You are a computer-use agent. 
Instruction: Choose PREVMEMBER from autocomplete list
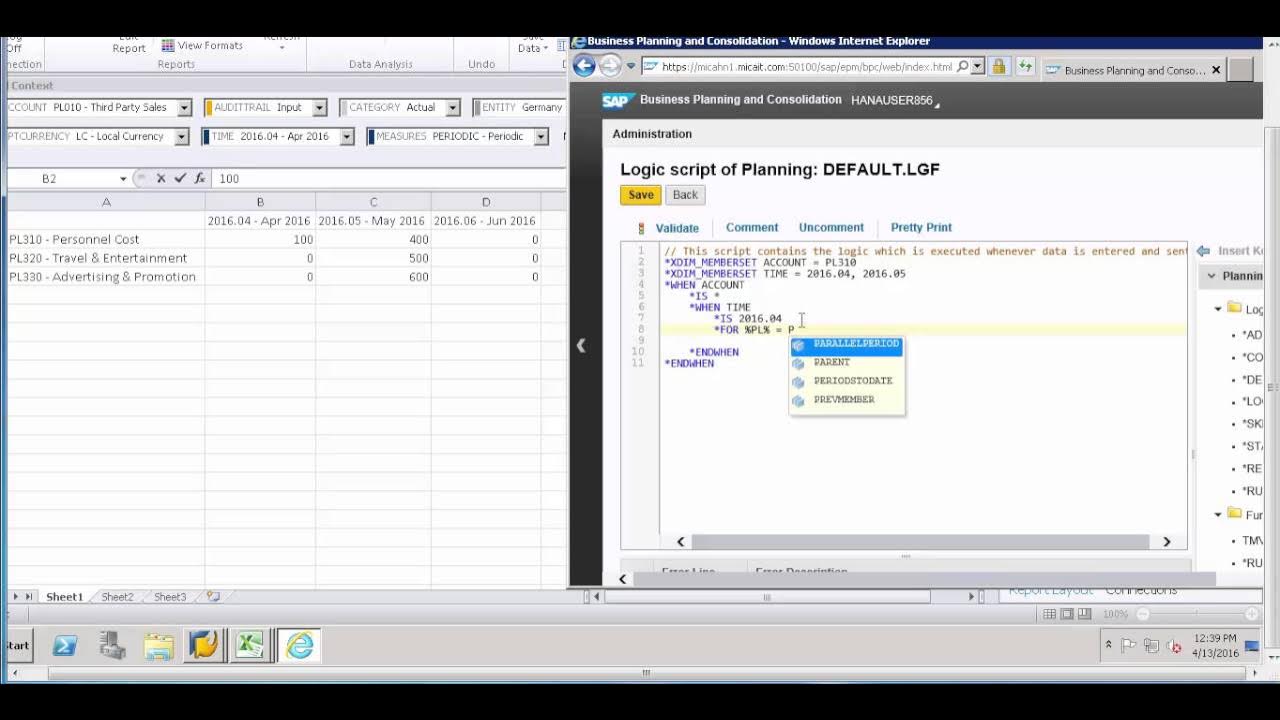click(847, 400)
